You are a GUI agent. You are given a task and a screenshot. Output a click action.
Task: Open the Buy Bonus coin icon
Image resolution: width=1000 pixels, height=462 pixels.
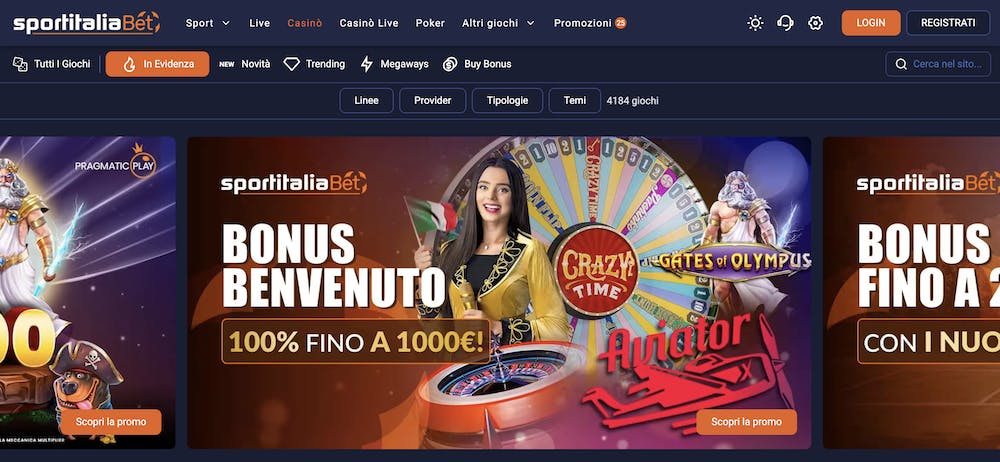[x=450, y=64]
